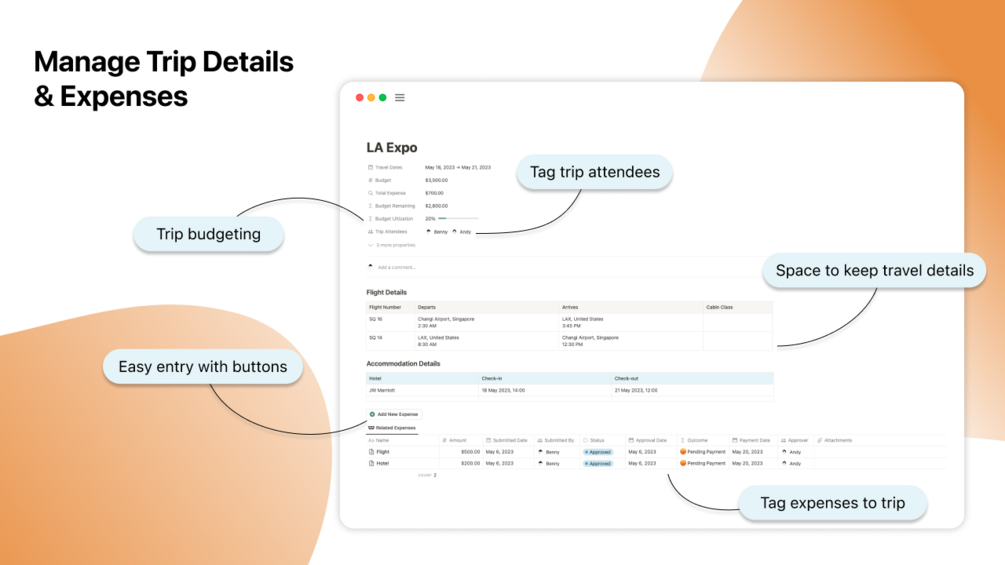Open the hamburger menu icon in window header

(400, 97)
